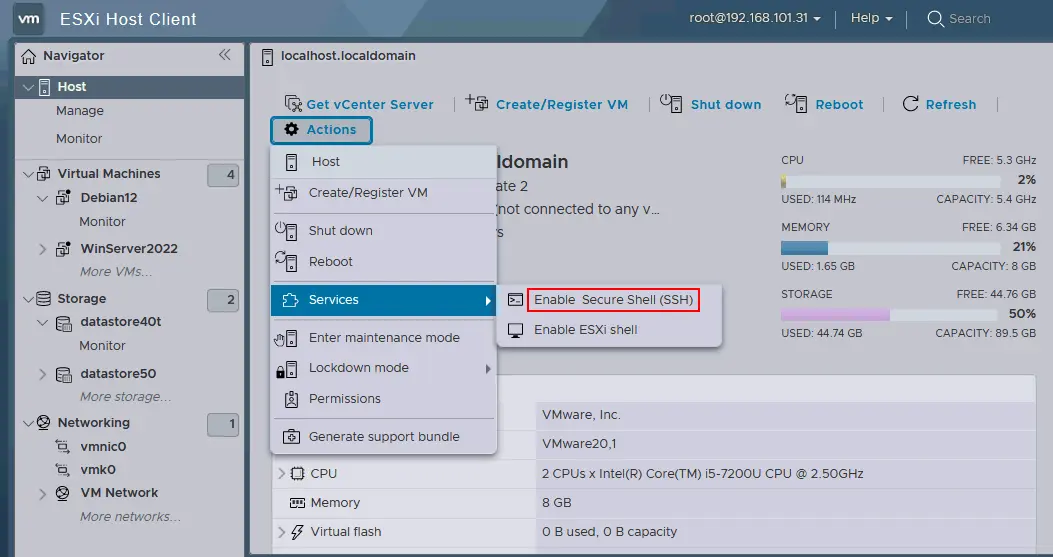The width and height of the screenshot is (1053, 557).
Task: Click the More networks... link
Action: pos(130,517)
